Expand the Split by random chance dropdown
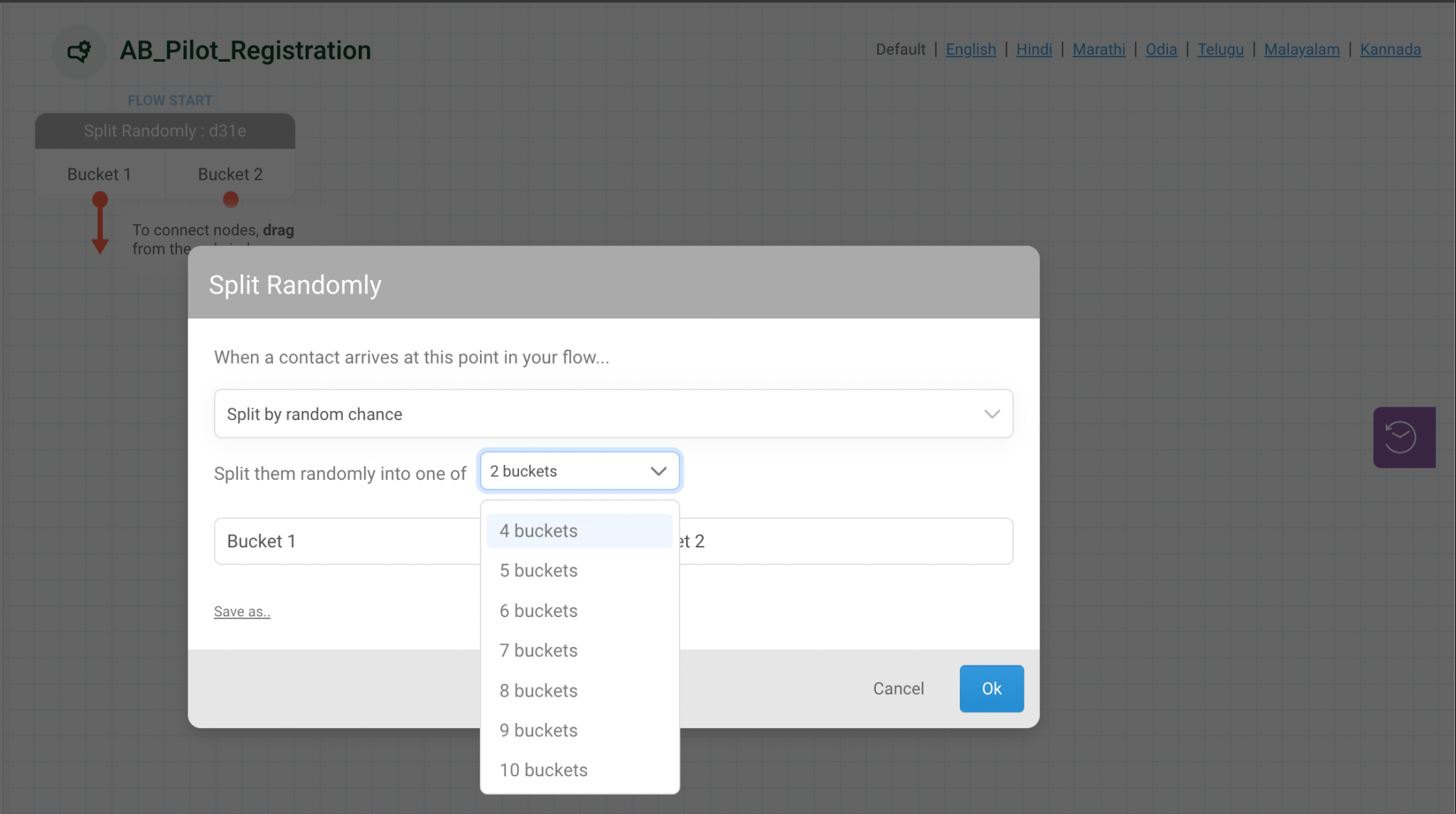This screenshot has width=1456, height=814. (x=613, y=414)
